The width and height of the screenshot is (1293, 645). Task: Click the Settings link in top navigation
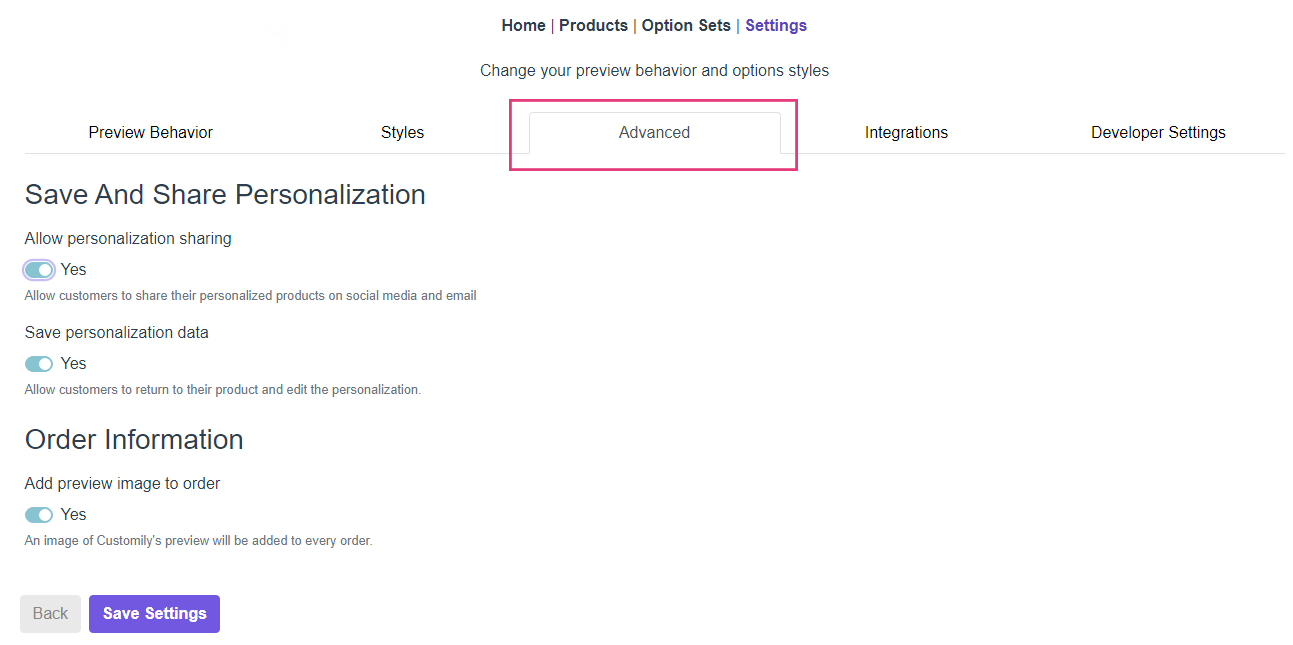pos(776,26)
